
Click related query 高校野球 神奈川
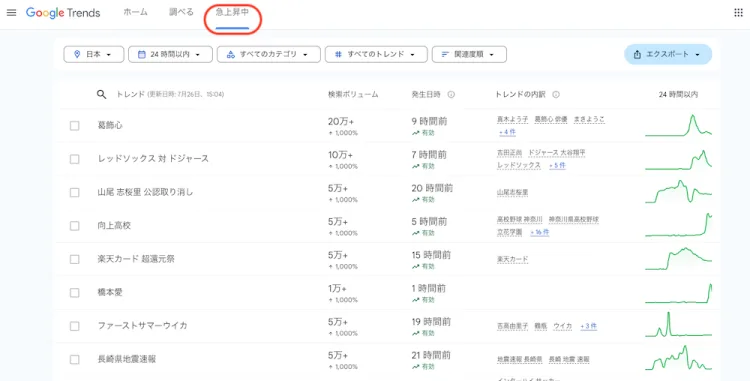pyautogui.click(x=519, y=219)
